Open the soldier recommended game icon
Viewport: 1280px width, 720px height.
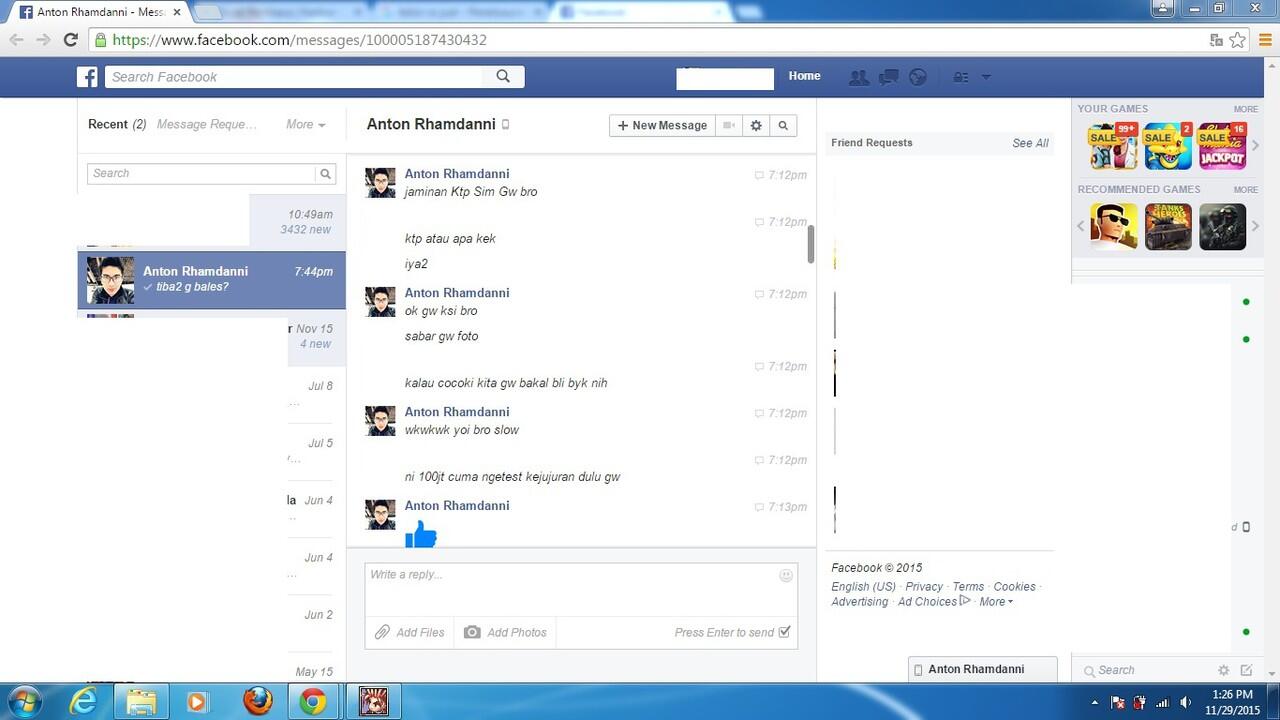(1222, 227)
